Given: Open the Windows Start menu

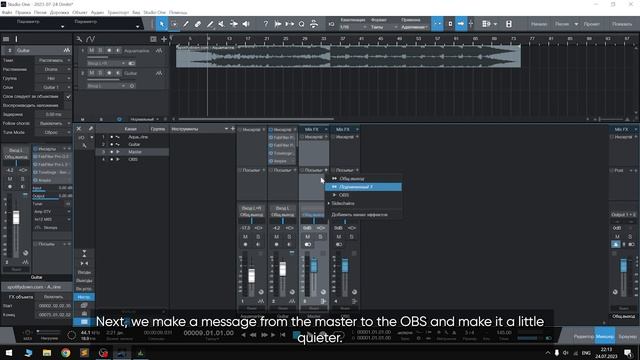Looking at the screenshot, I should pos(9,353).
